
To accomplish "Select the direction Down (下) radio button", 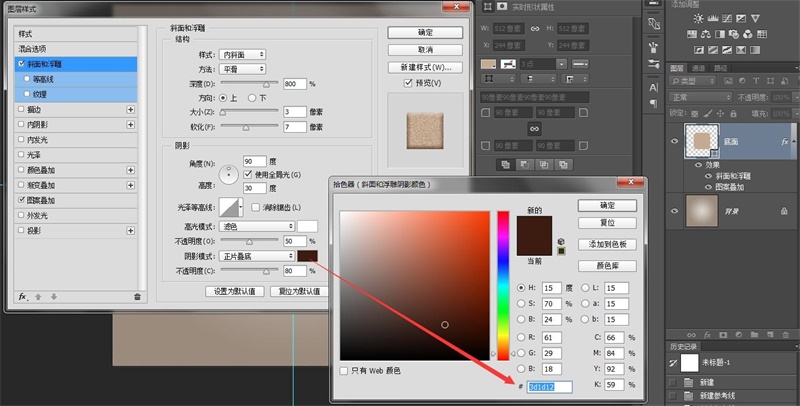I will tap(252, 98).
